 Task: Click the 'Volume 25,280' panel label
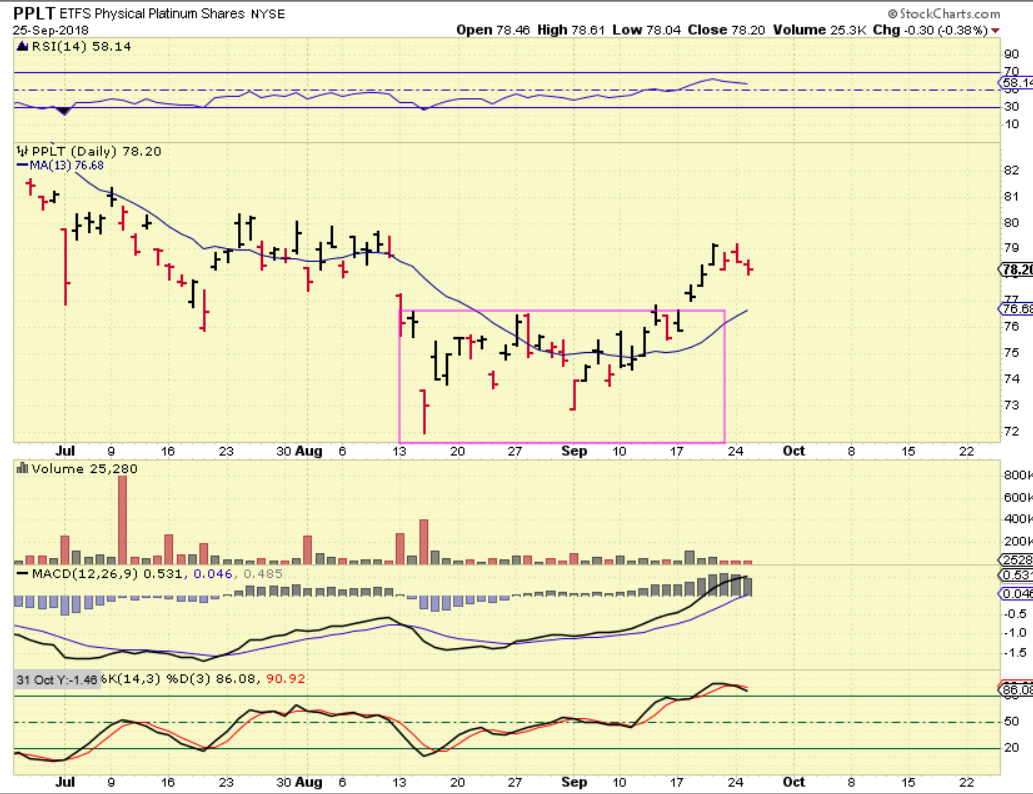84,468
